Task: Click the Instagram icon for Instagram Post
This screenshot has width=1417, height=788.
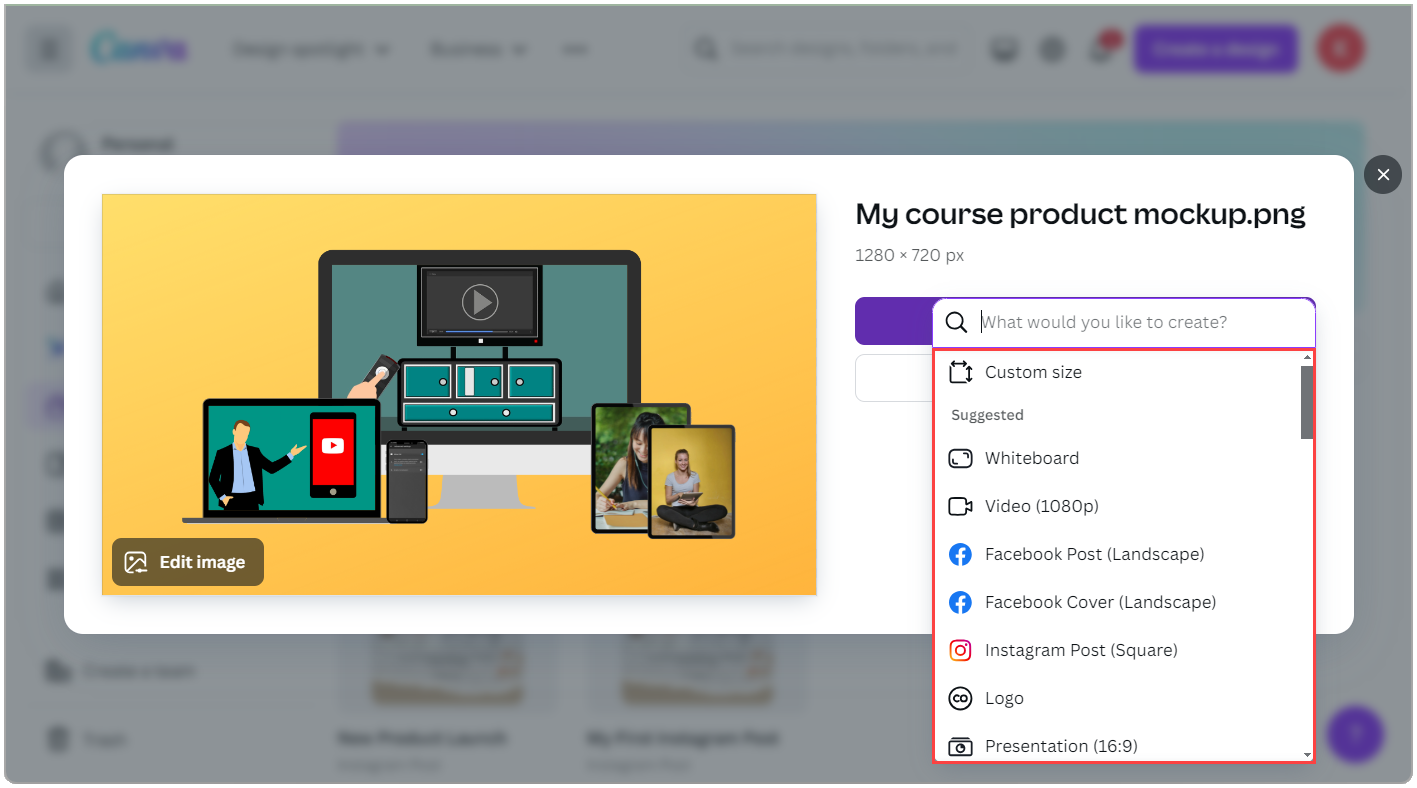Action: click(960, 650)
